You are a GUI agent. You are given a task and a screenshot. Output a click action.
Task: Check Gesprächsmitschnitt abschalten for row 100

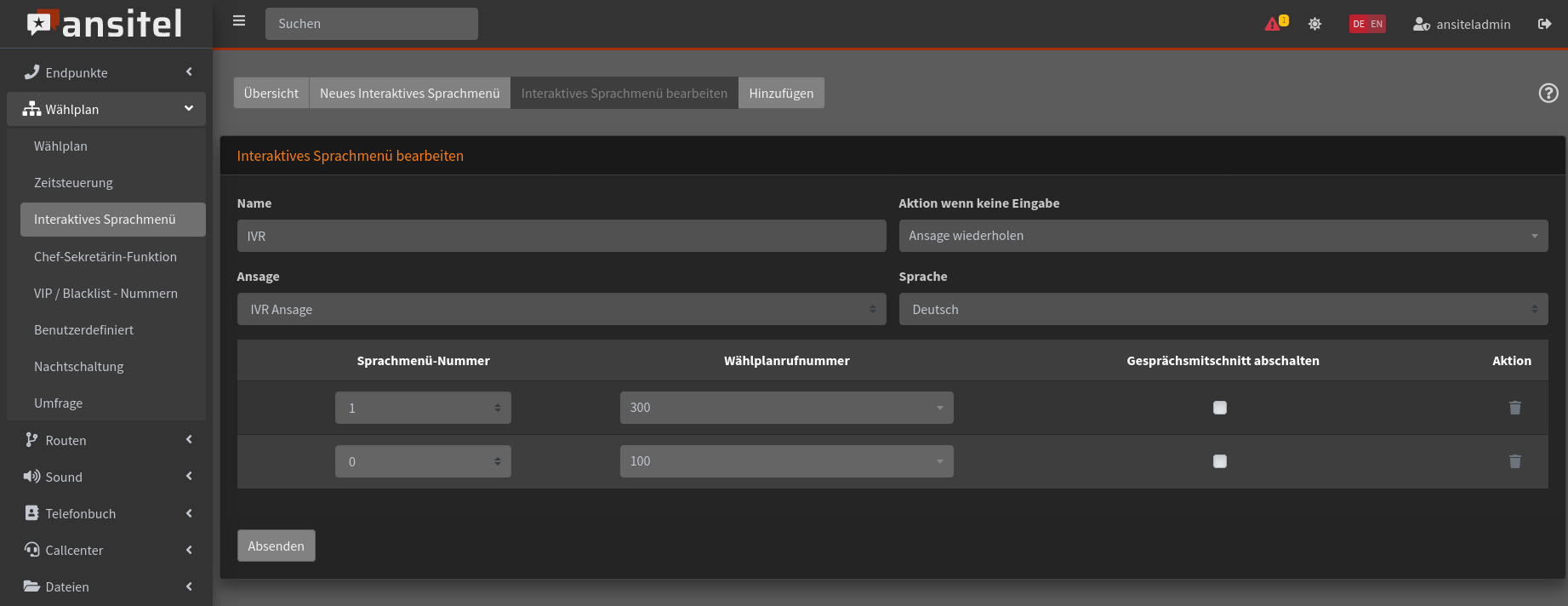pyautogui.click(x=1219, y=461)
